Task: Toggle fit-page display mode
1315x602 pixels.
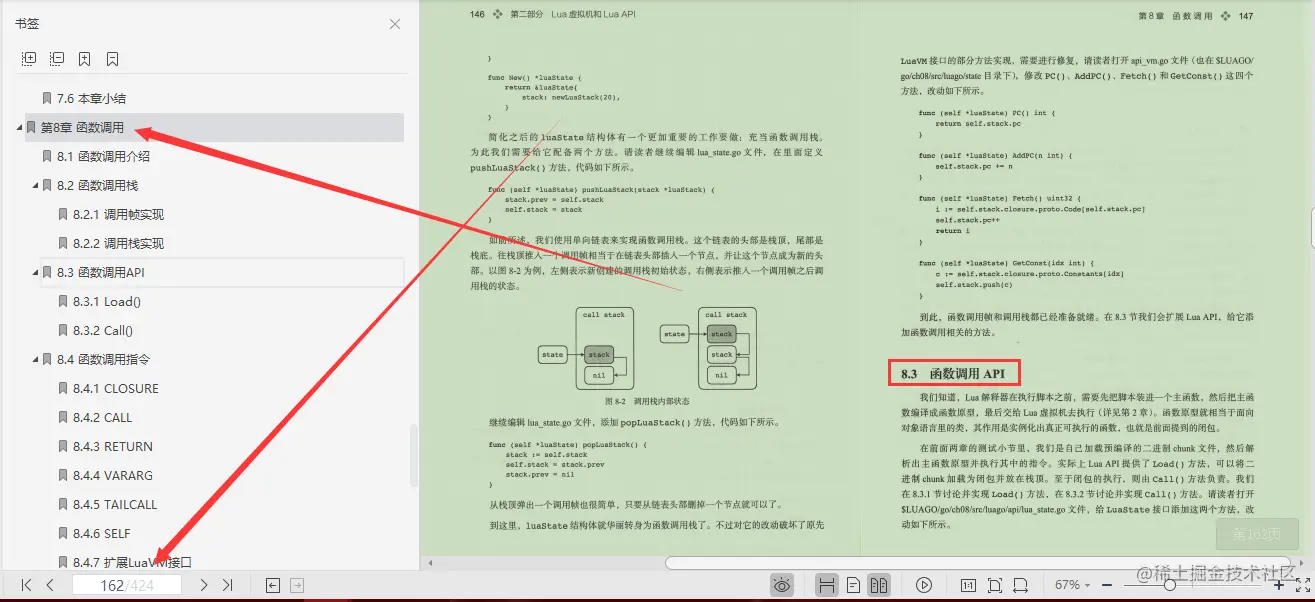Action: click(x=996, y=585)
